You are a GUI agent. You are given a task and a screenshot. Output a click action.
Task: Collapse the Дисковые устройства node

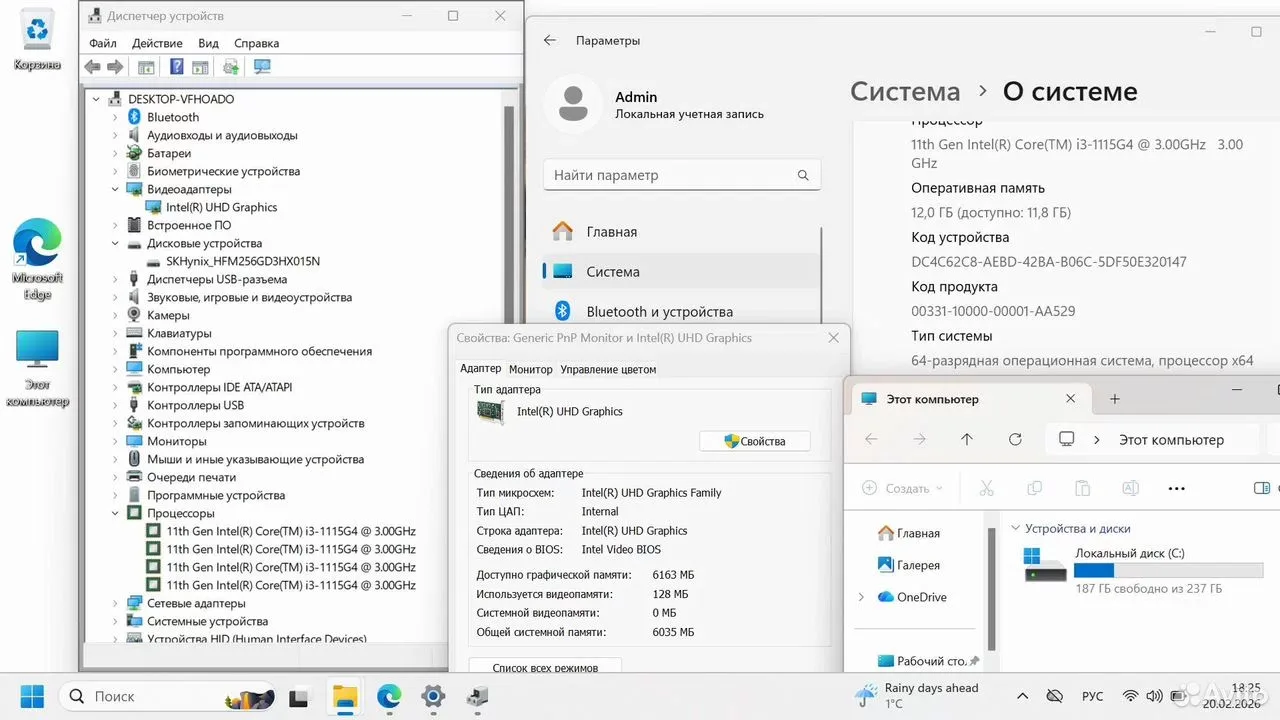tap(115, 243)
